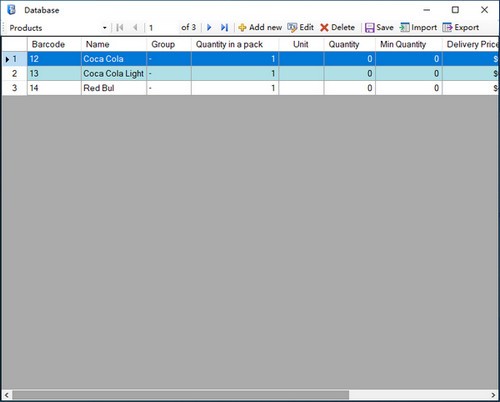Click the horizontal scrollbar left arrow
Screen dimensions: 500x402
7,395
